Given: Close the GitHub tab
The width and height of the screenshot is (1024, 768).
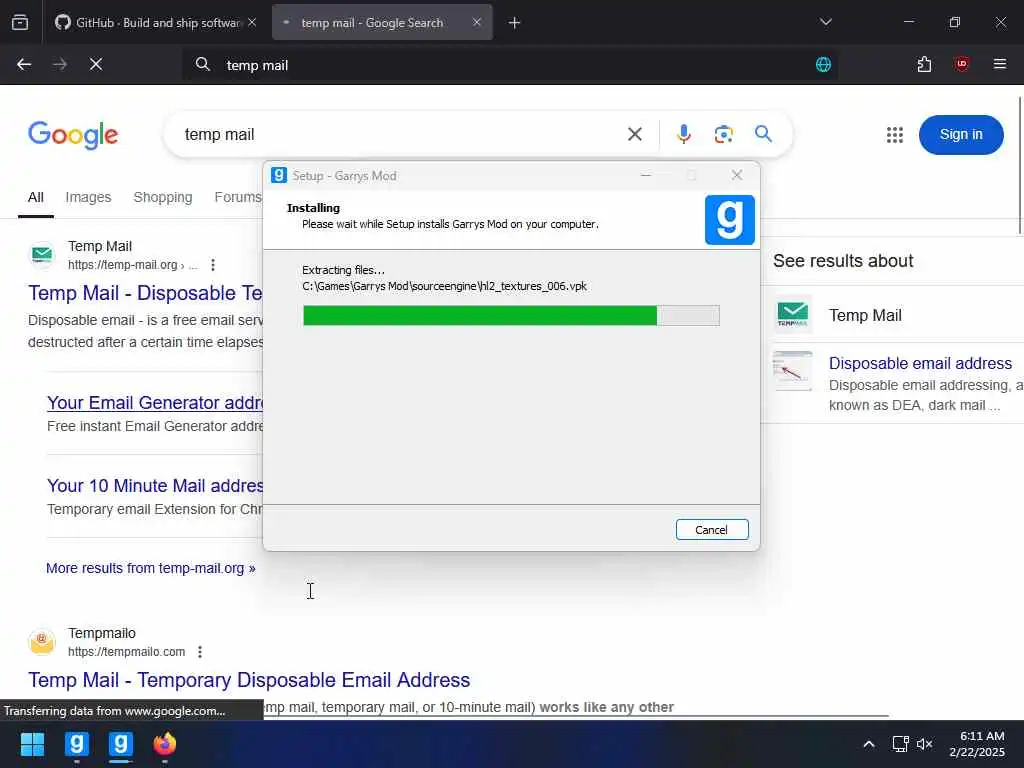Looking at the screenshot, I should (x=252, y=23).
